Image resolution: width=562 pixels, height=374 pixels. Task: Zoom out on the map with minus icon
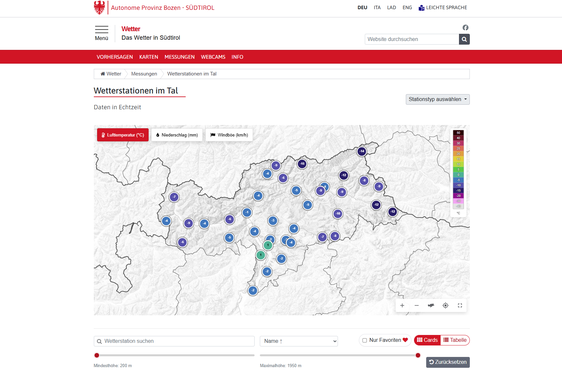[416, 306]
